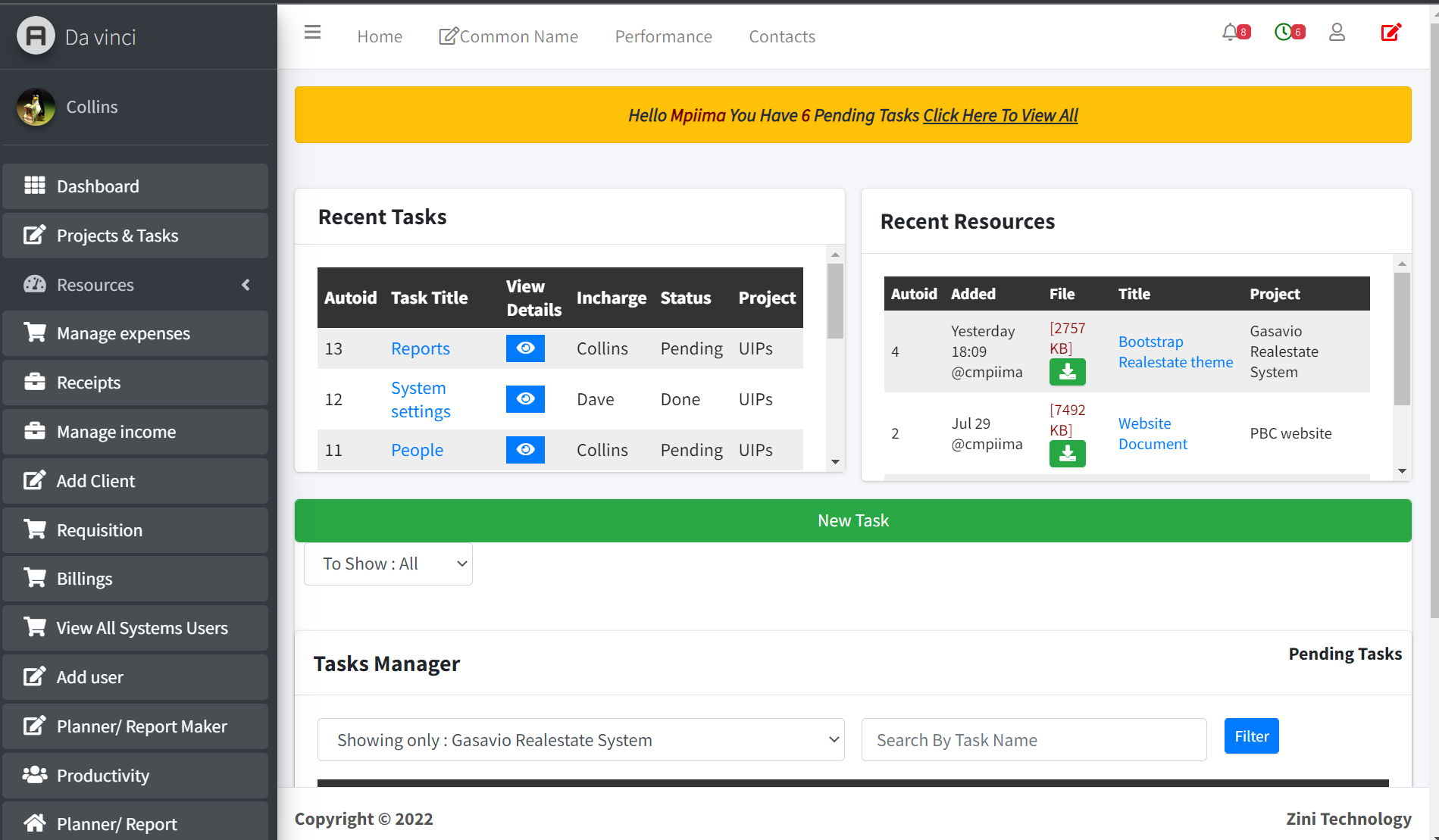Open the Showing only project dropdown

[580, 740]
